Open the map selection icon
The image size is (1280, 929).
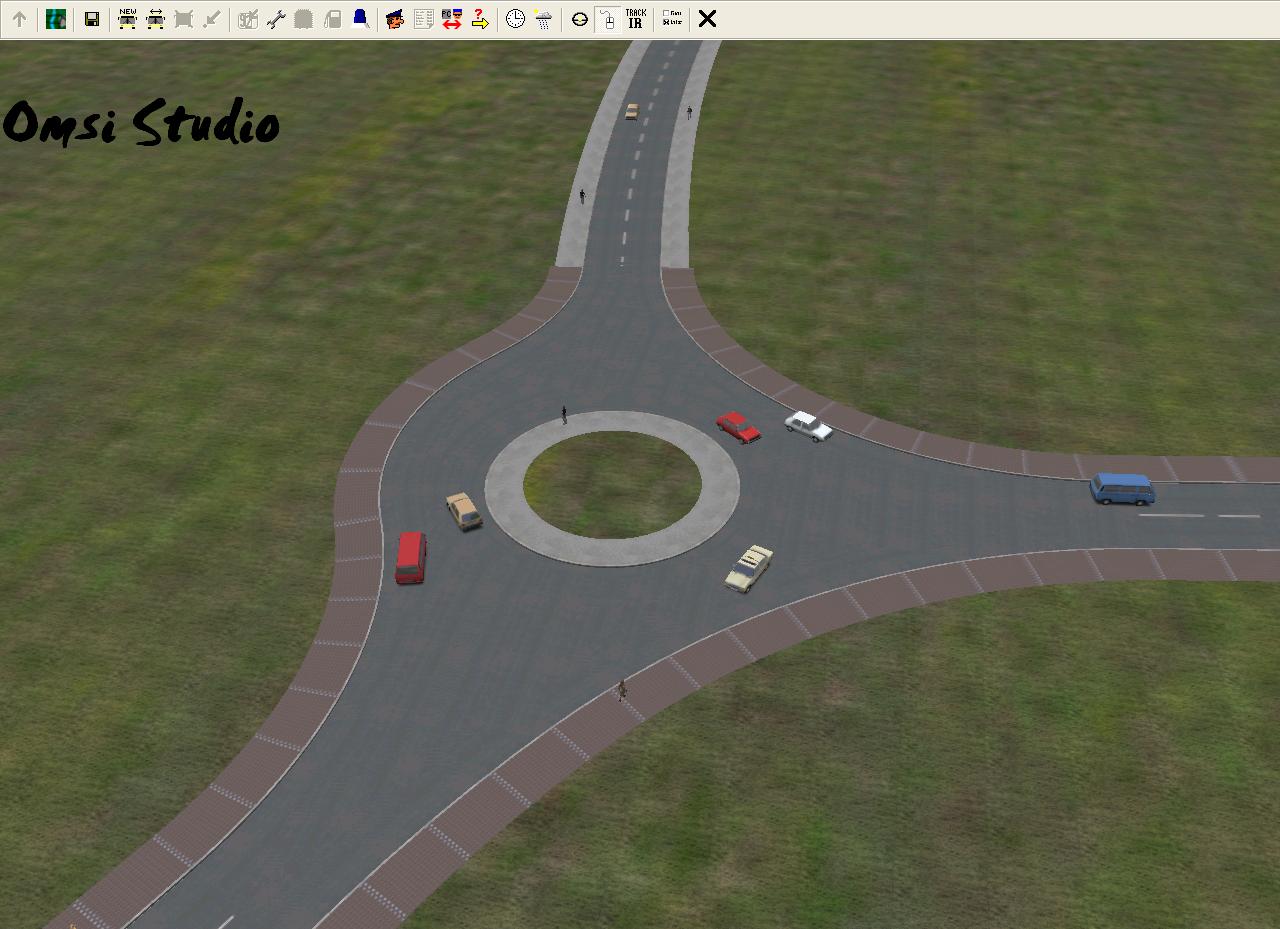pos(56,19)
